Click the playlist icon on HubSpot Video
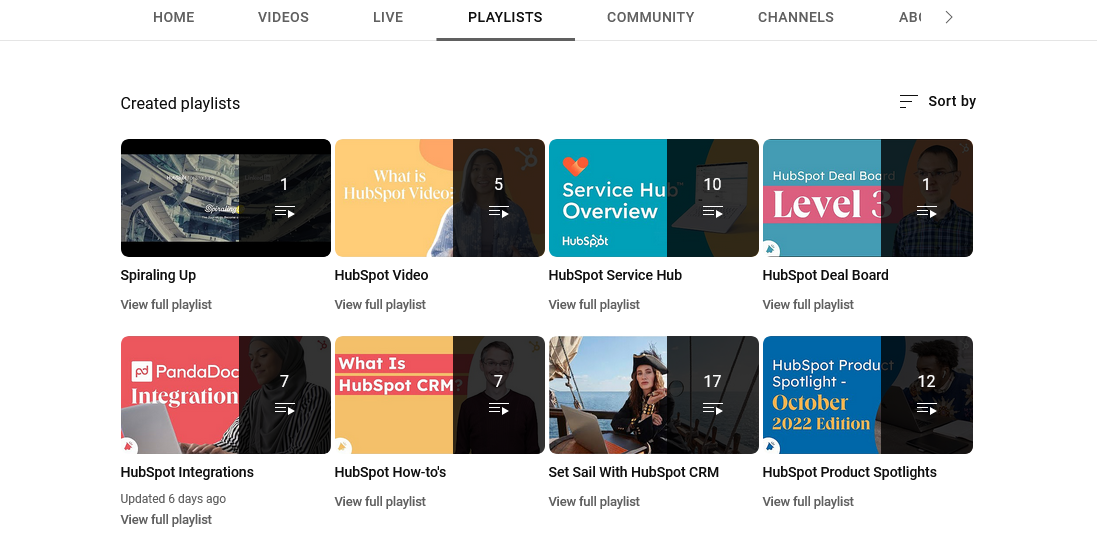 pyautogui.click(x=499, y=211)
